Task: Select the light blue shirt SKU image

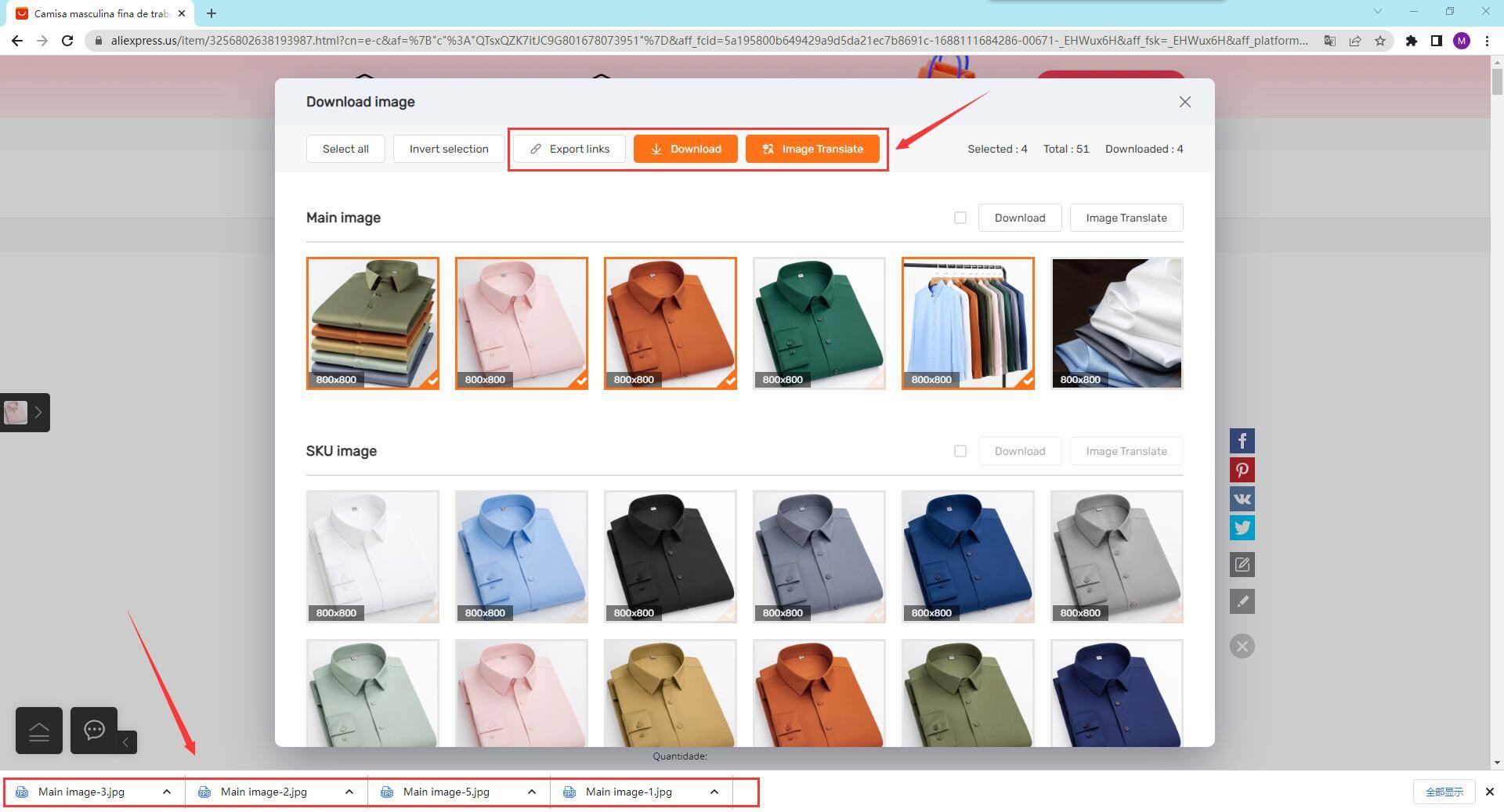Action: [x=522, y=557]
